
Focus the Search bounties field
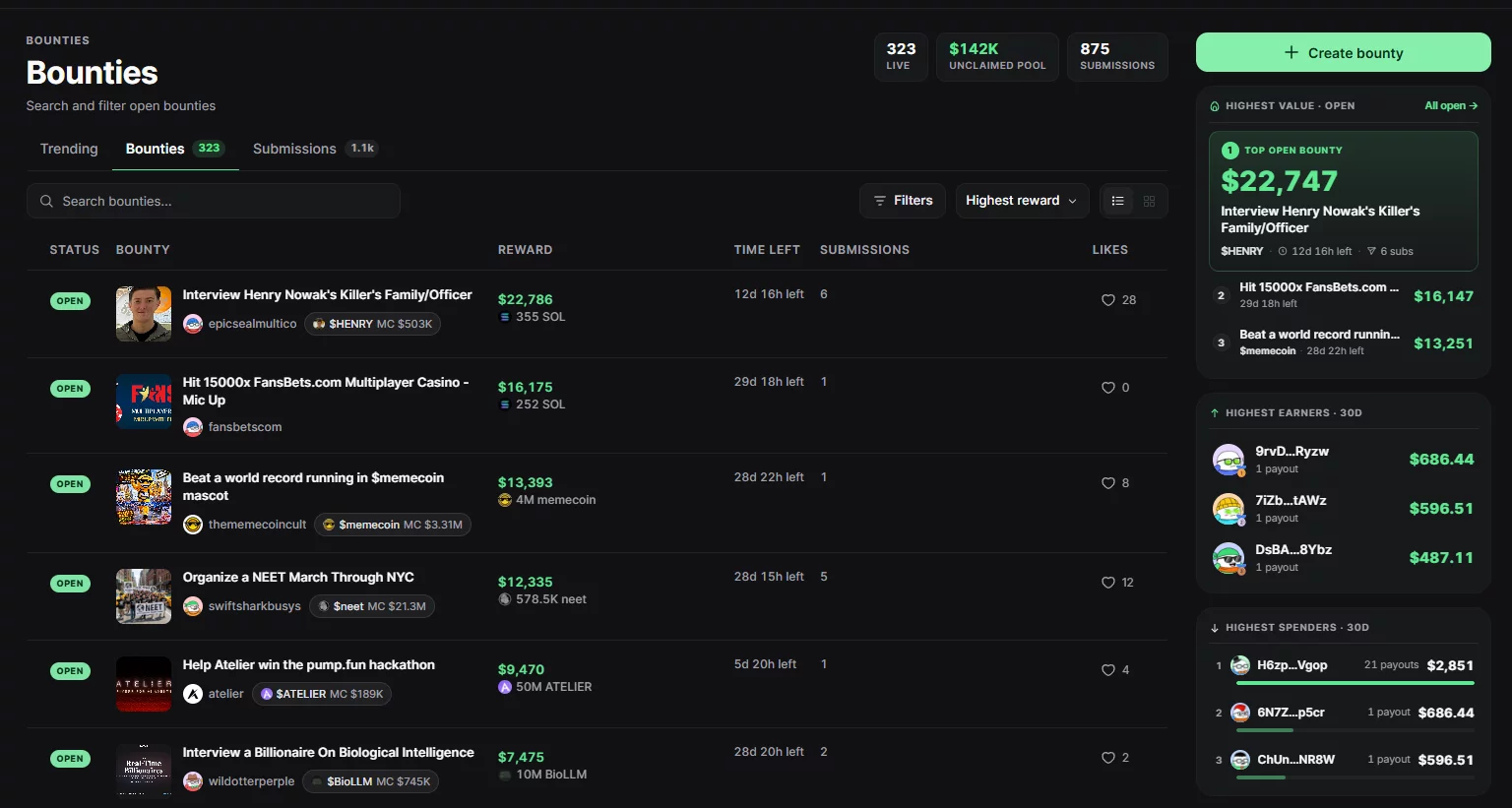(x=214, y=201)
